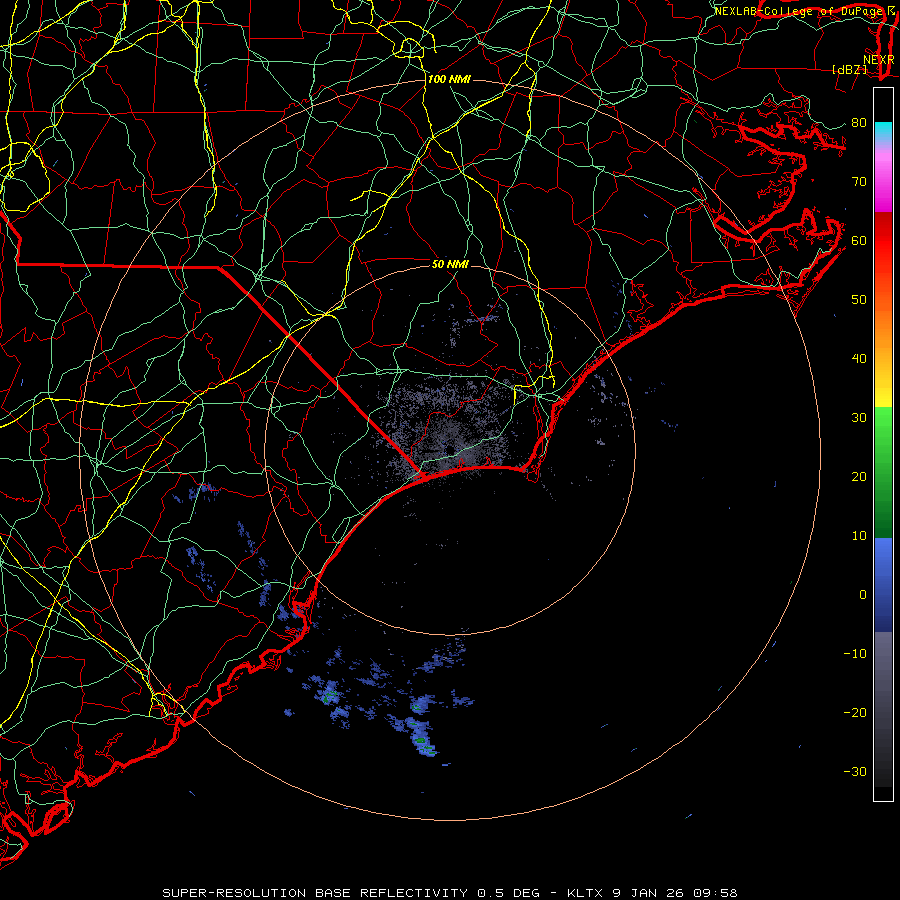Click the 60 value on the dBZ scale
The image size is (900, 900).
[x=859, y=240]
